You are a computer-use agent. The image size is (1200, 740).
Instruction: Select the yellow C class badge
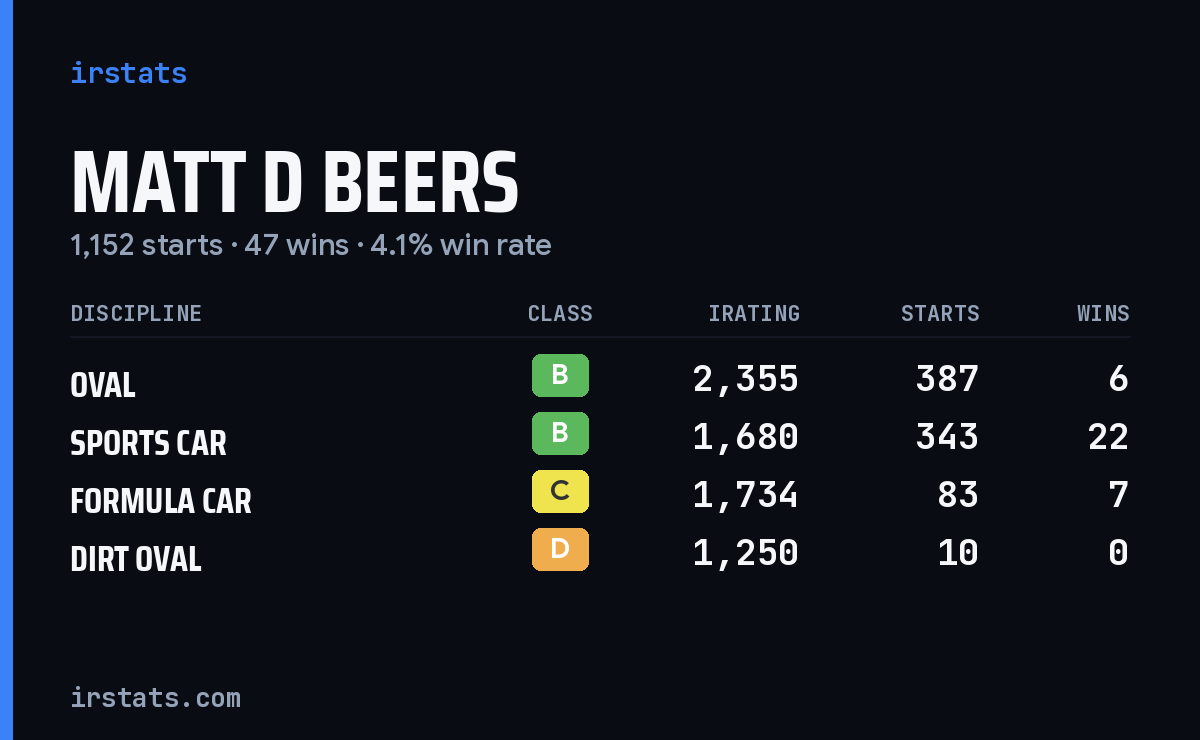tap(560, 492)
